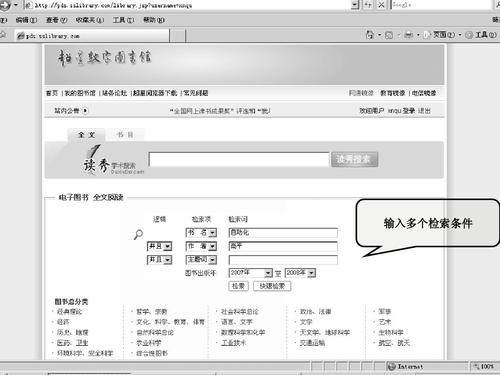The width and height of the screenshot is (500, 375).
Task: Click the refresh icon beside address bar
Action: (368, 5)
